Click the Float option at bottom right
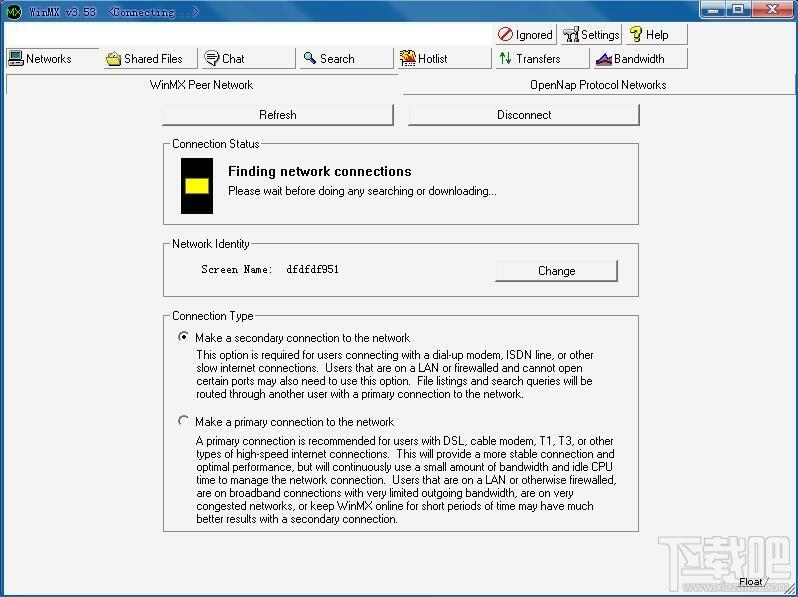The width and height of the screenshot is (798, 597). coord(751,581)
